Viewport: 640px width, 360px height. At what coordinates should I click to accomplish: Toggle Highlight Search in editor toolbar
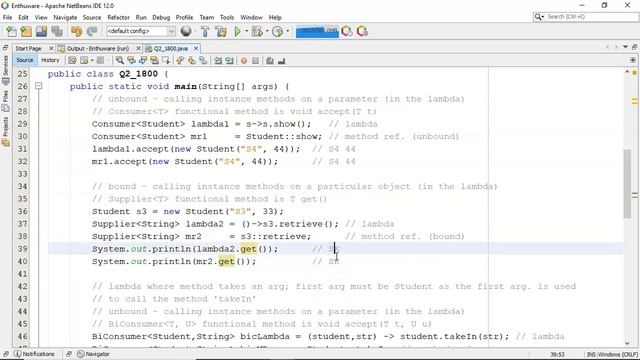point(154,60)
